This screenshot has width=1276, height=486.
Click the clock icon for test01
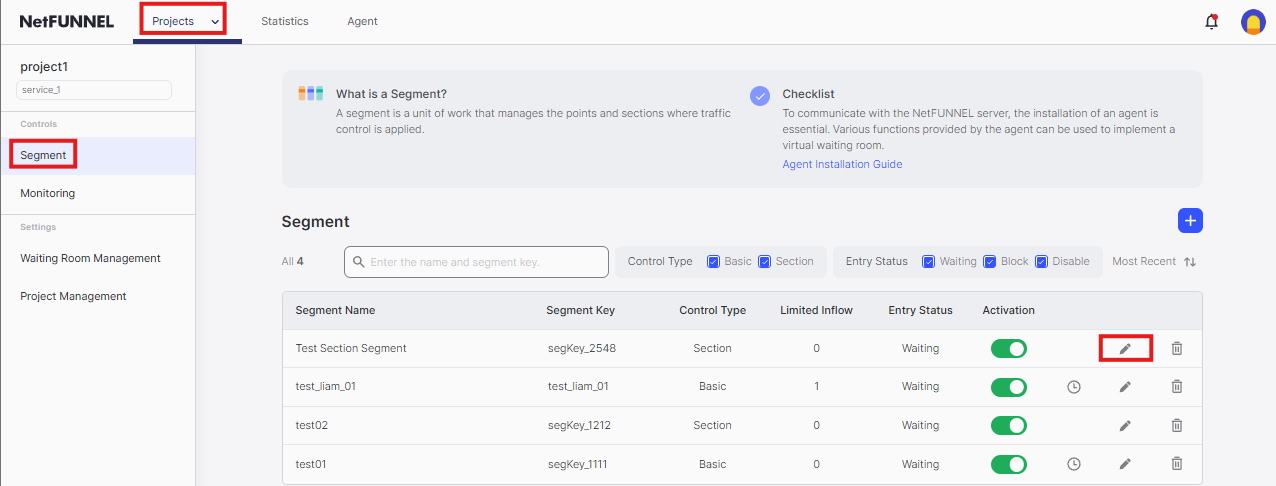[x=1074, y=464]
